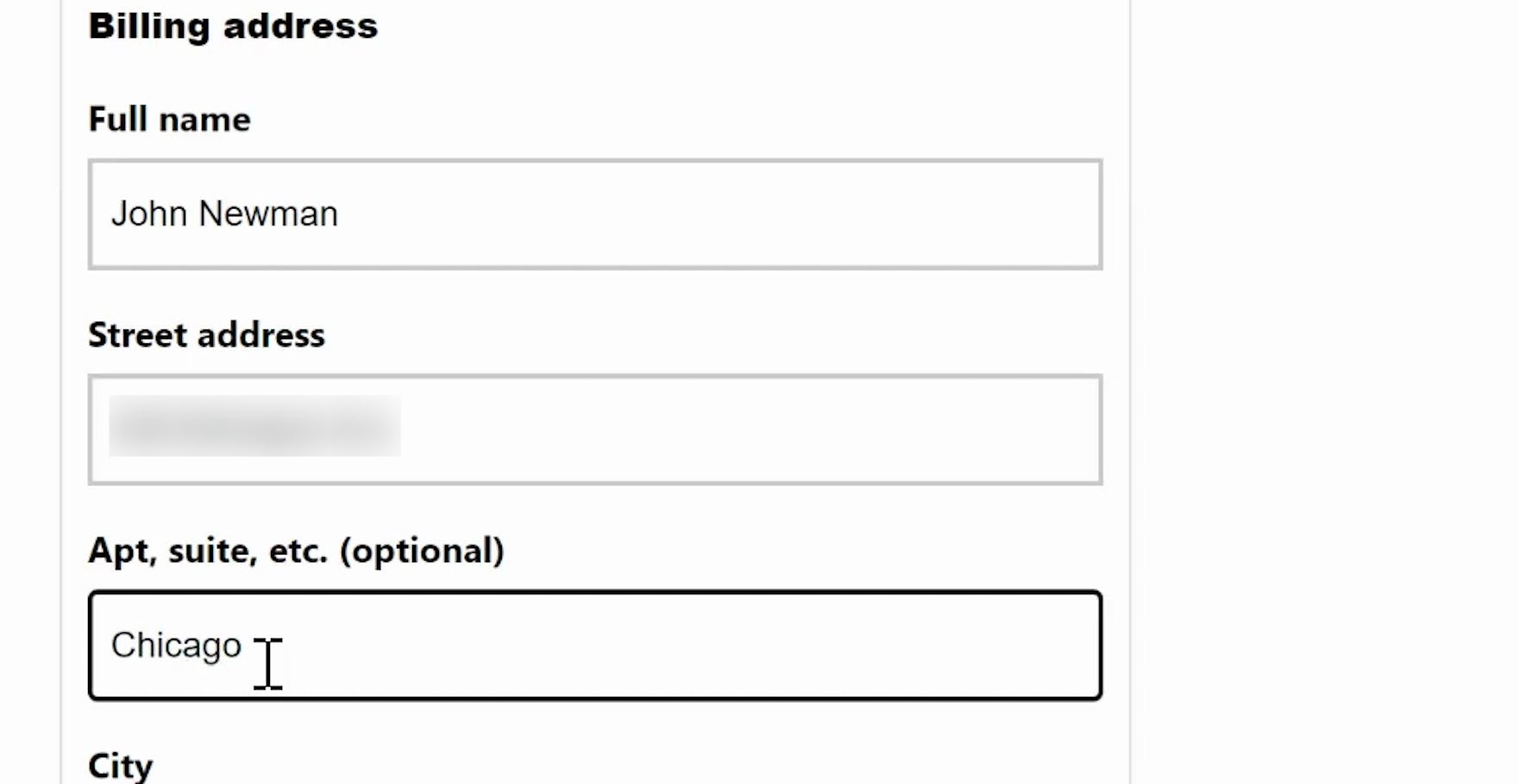Select the Billing address heading

coord(233,26)
